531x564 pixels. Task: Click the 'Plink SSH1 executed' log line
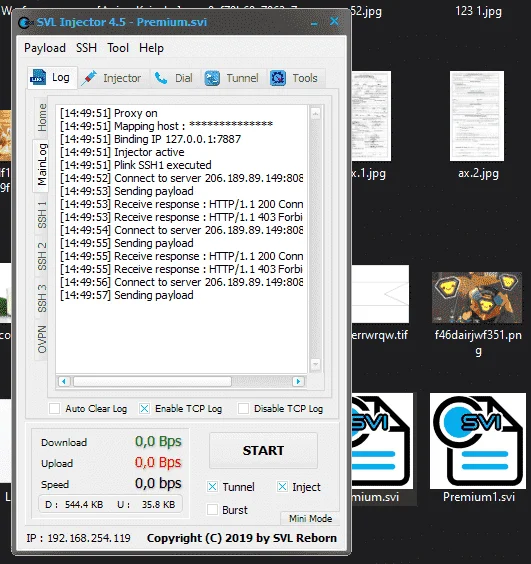(136, 165)
